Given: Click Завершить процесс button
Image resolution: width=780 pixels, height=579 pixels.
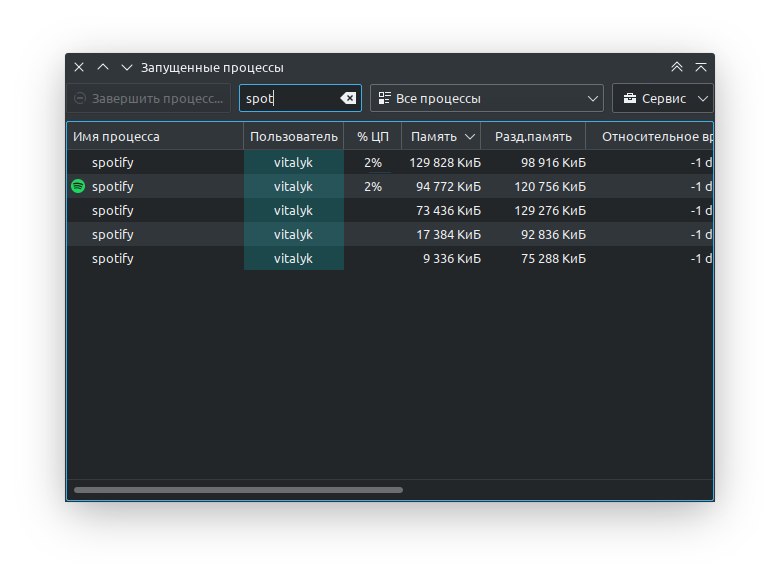Looking at the screenshot, I should 149,98.
